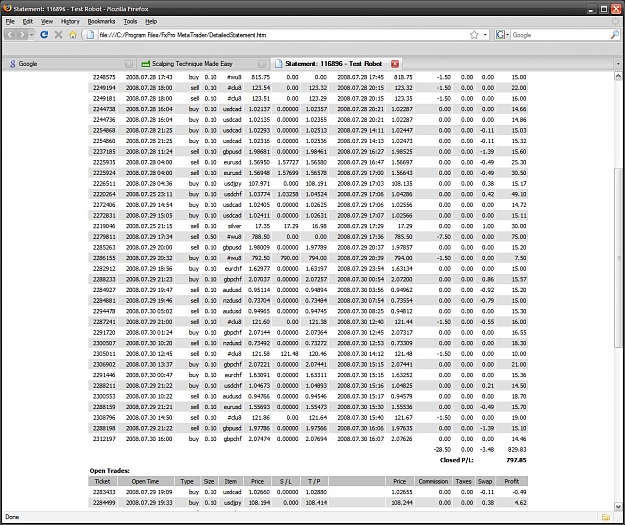Open the Bookmarks menu

pyautogui.click(x=101, y=22)
